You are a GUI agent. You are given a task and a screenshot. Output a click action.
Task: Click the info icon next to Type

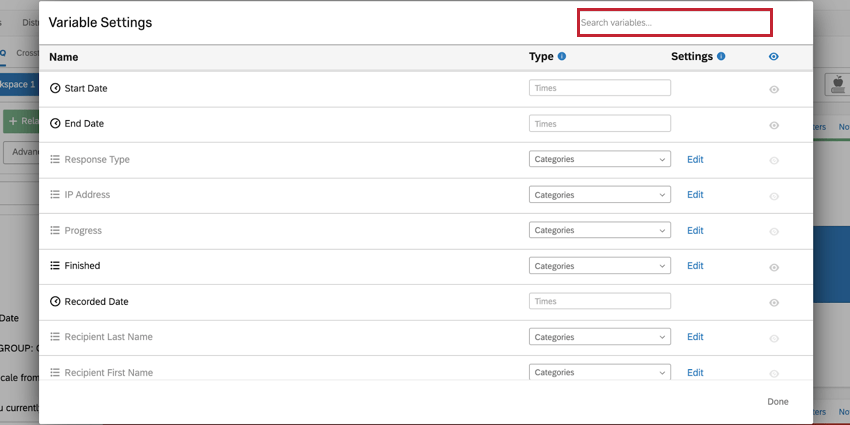coord(562,57)
